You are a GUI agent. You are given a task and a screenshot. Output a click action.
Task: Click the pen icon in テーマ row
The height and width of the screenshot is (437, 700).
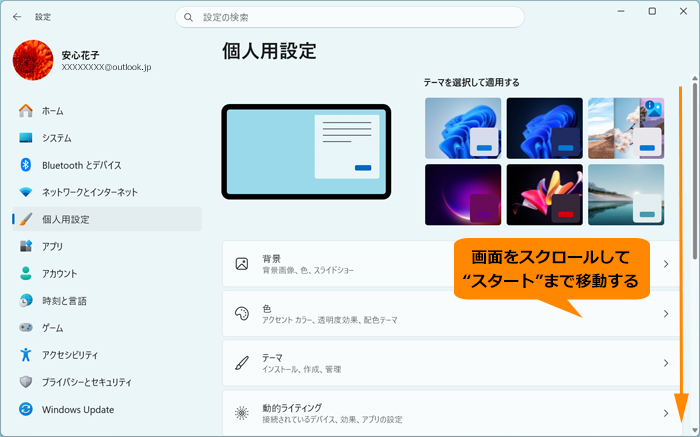(242, 363)
